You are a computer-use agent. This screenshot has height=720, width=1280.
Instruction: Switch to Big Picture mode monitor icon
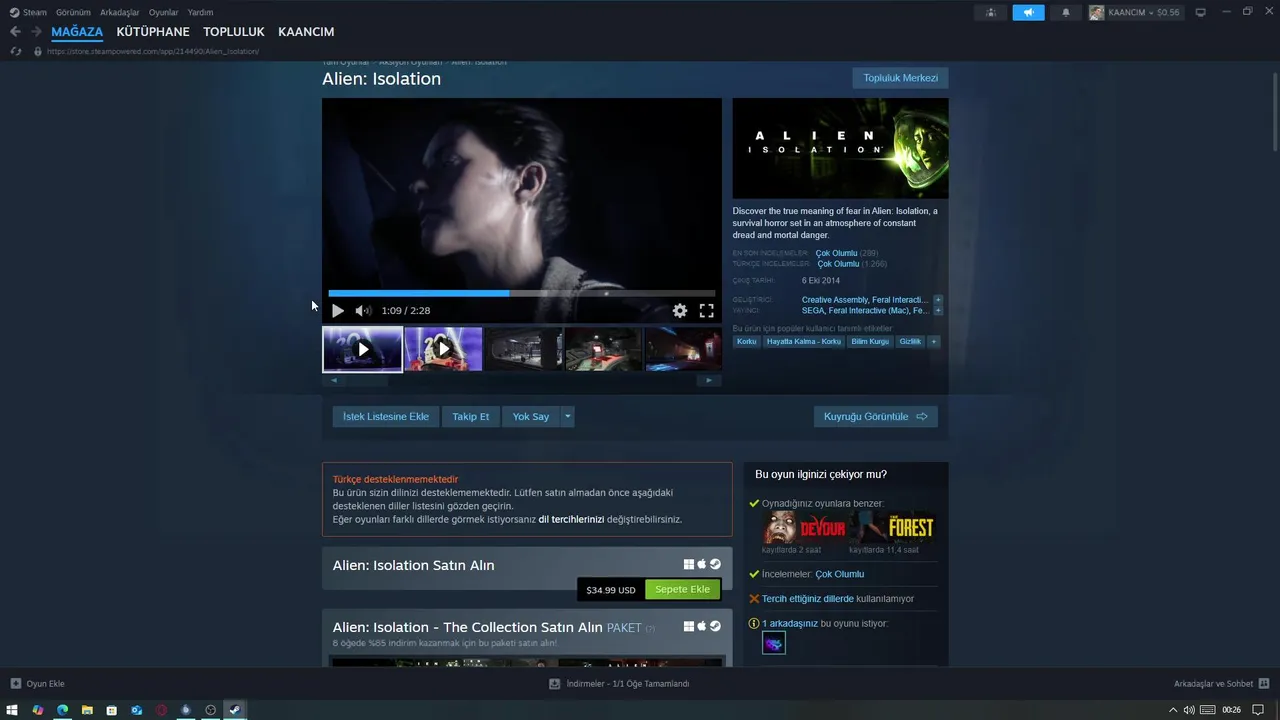(1201, 12)
